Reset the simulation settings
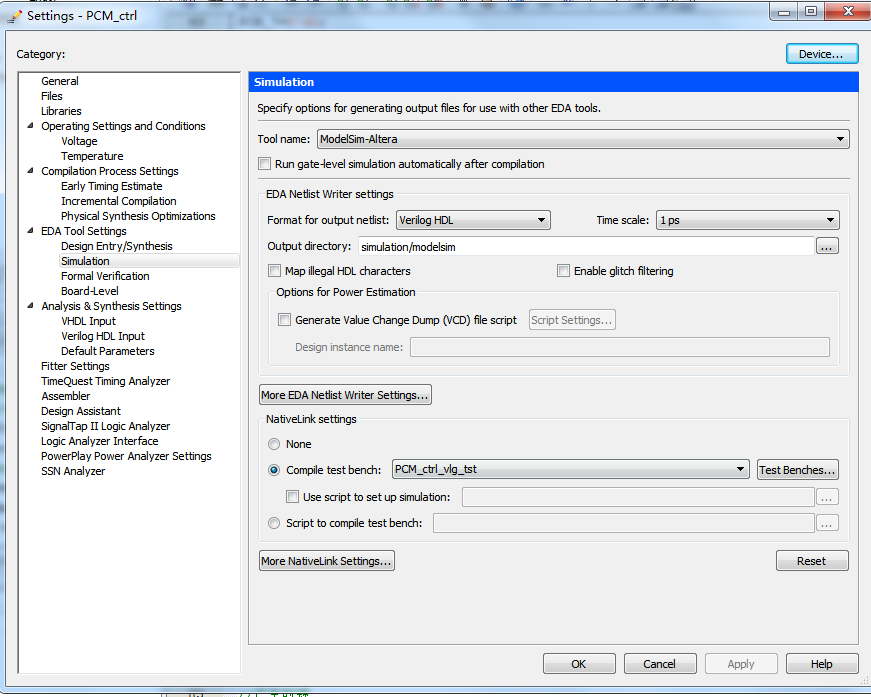 812,561
